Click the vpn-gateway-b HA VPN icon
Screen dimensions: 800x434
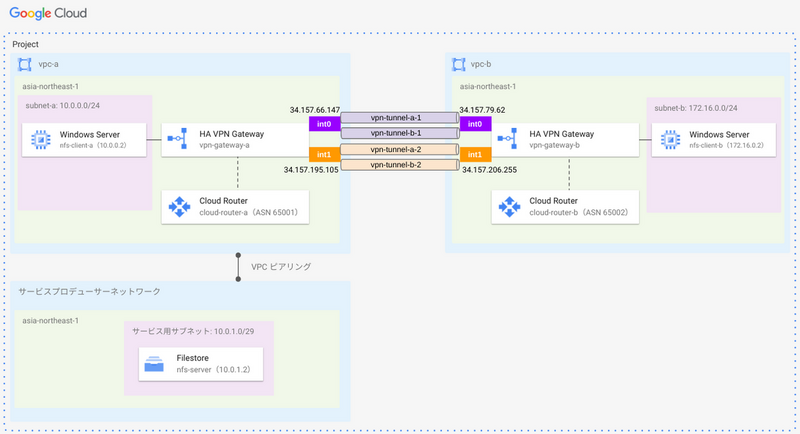(508, 139)
